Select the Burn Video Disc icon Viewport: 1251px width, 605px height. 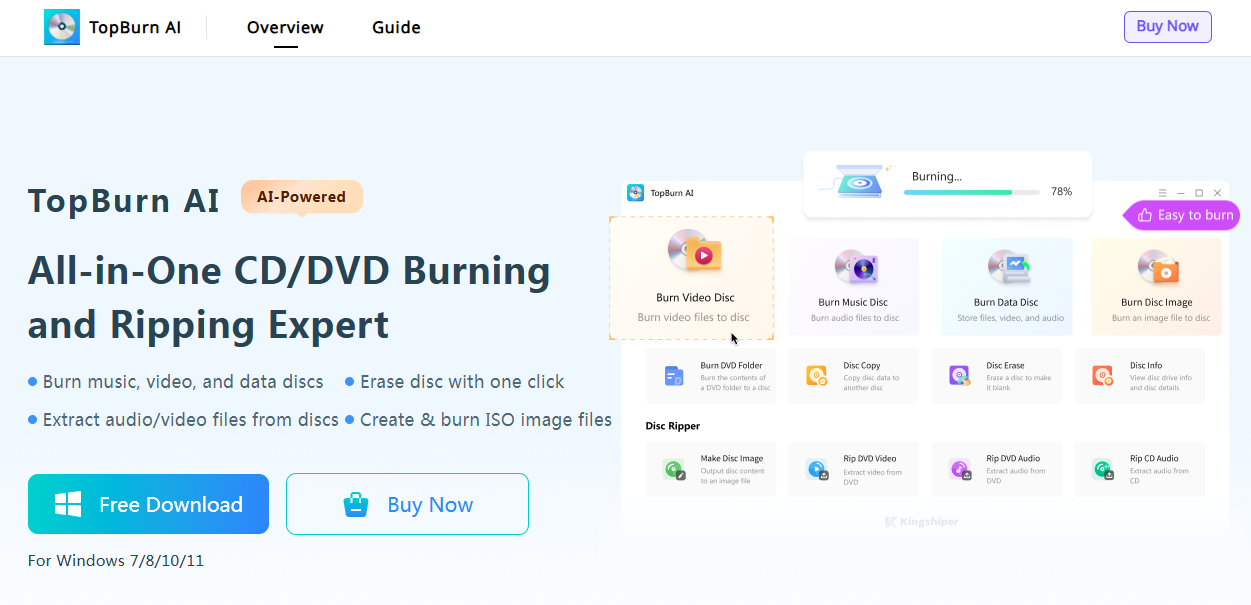click(695, 254)
